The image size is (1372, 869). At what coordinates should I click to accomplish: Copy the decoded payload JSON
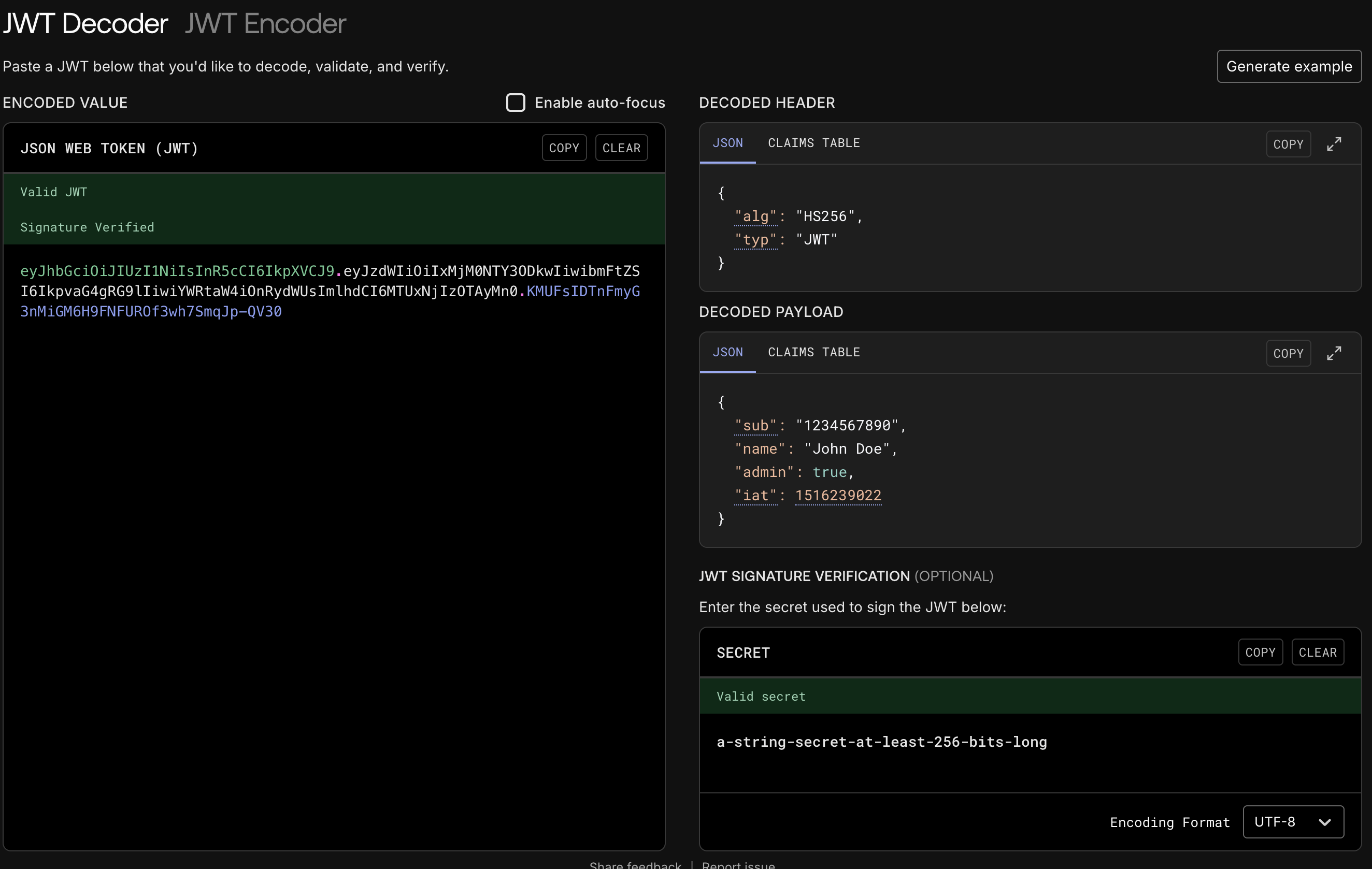(1288, 353)
